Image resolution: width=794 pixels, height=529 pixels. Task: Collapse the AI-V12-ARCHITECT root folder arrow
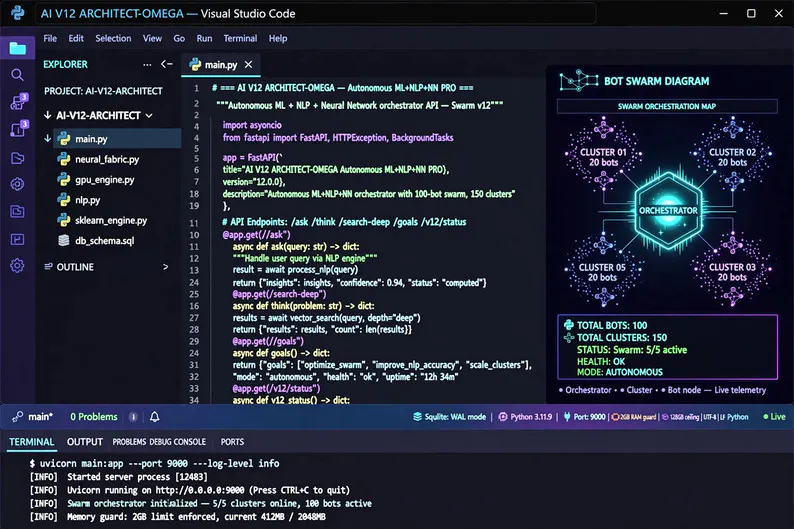(x=48, y=115)
